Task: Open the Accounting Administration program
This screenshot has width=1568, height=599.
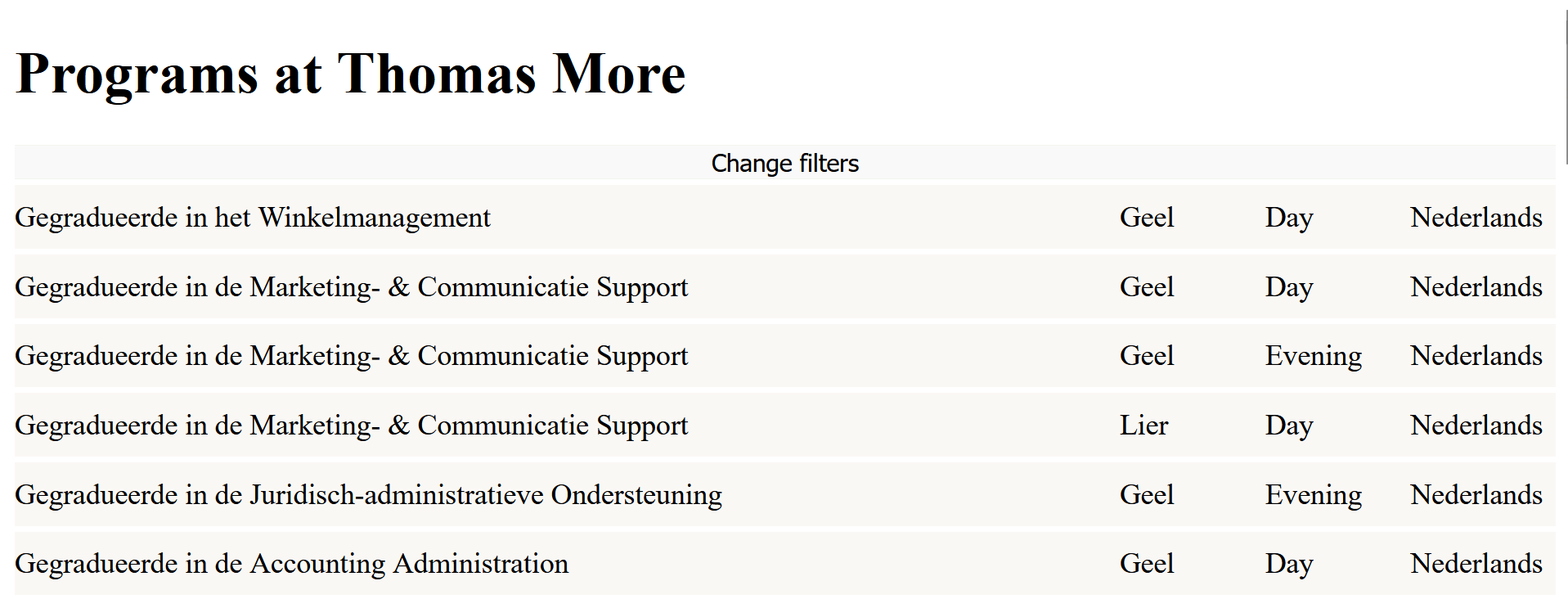Action: click(x=291, y=564)
